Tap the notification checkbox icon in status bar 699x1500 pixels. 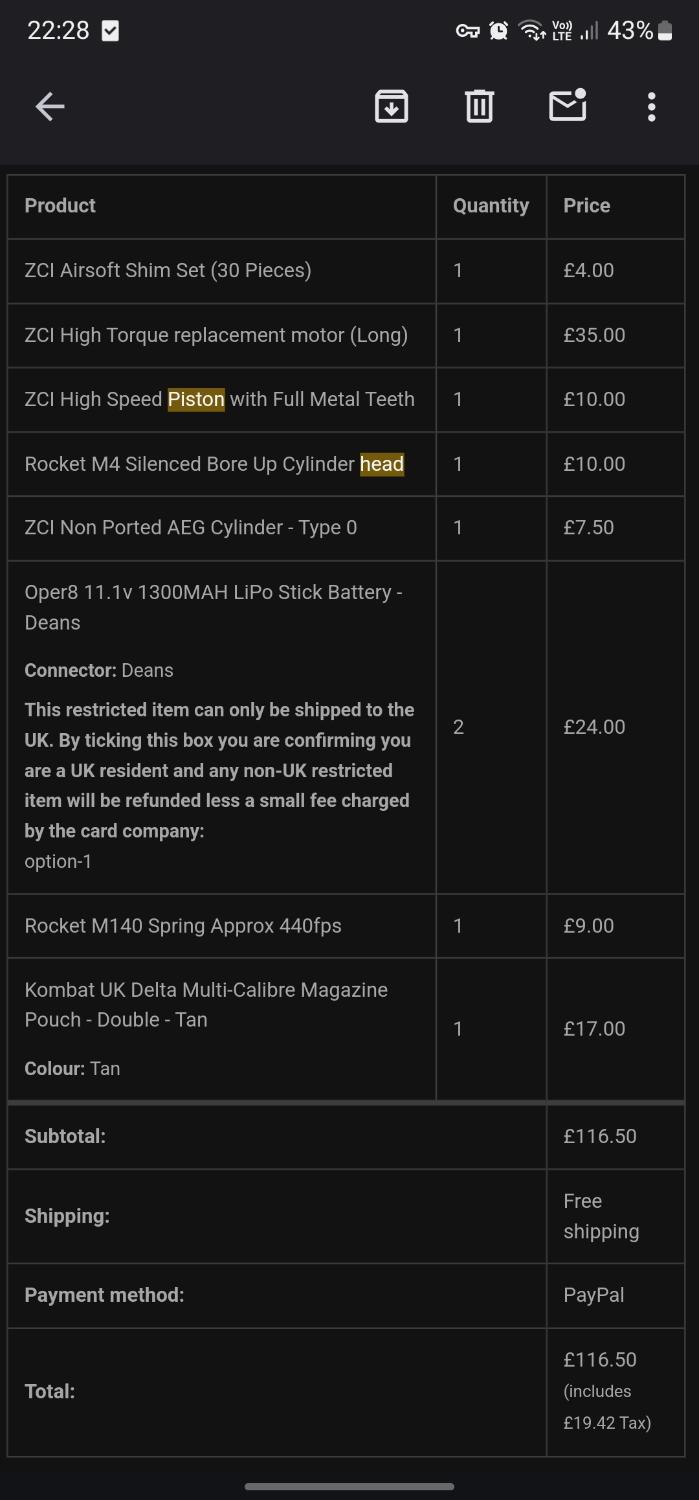(110, 31)
